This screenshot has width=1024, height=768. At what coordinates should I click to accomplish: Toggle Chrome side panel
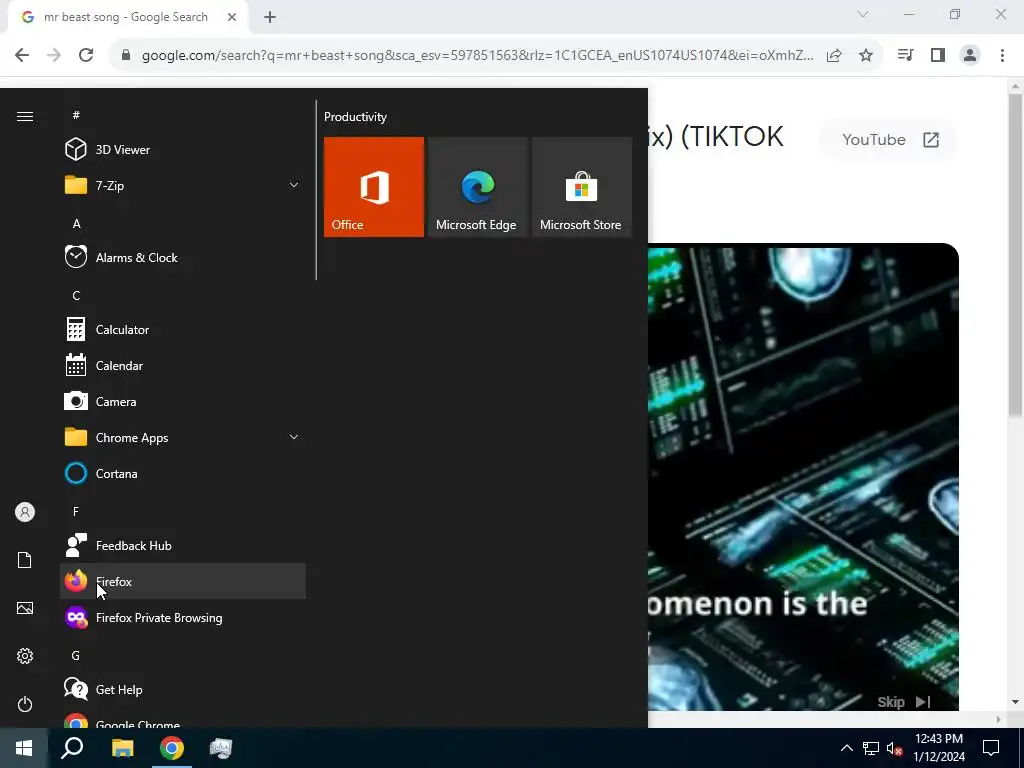point(938,55)
